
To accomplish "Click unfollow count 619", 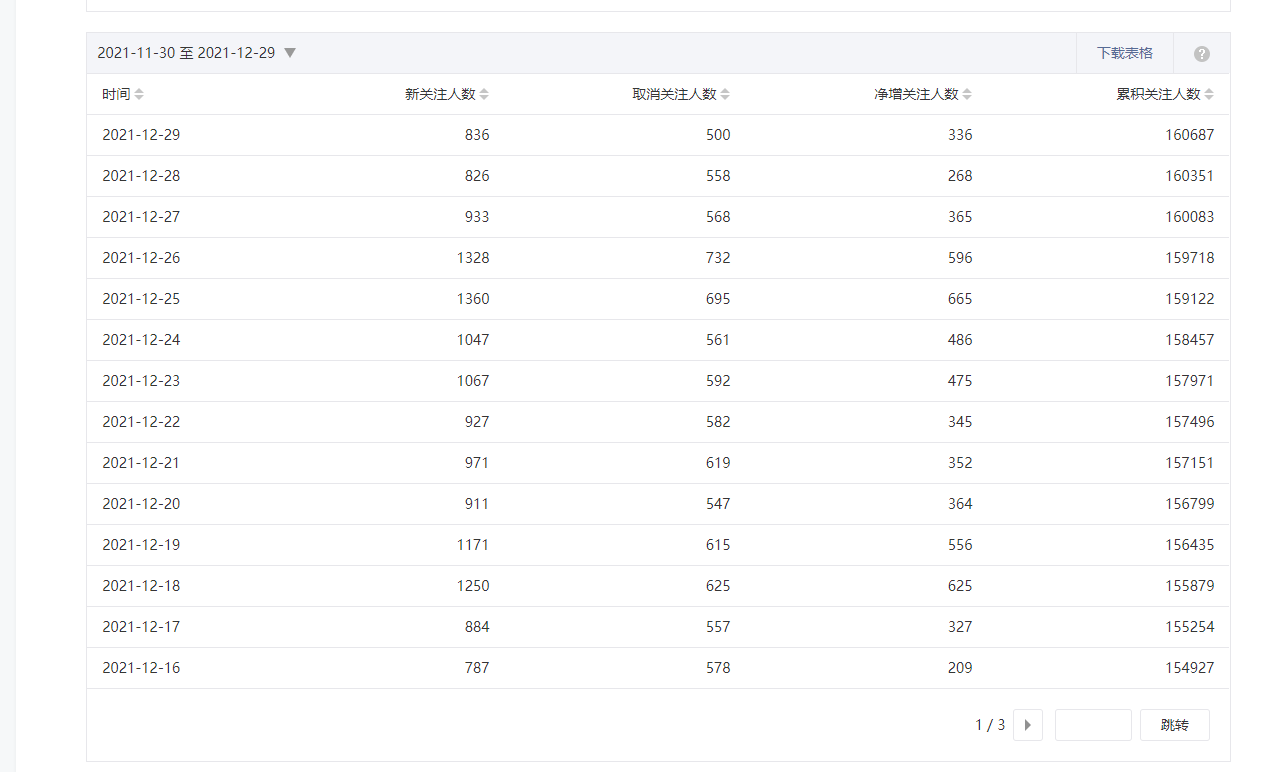I will point(718,463).
